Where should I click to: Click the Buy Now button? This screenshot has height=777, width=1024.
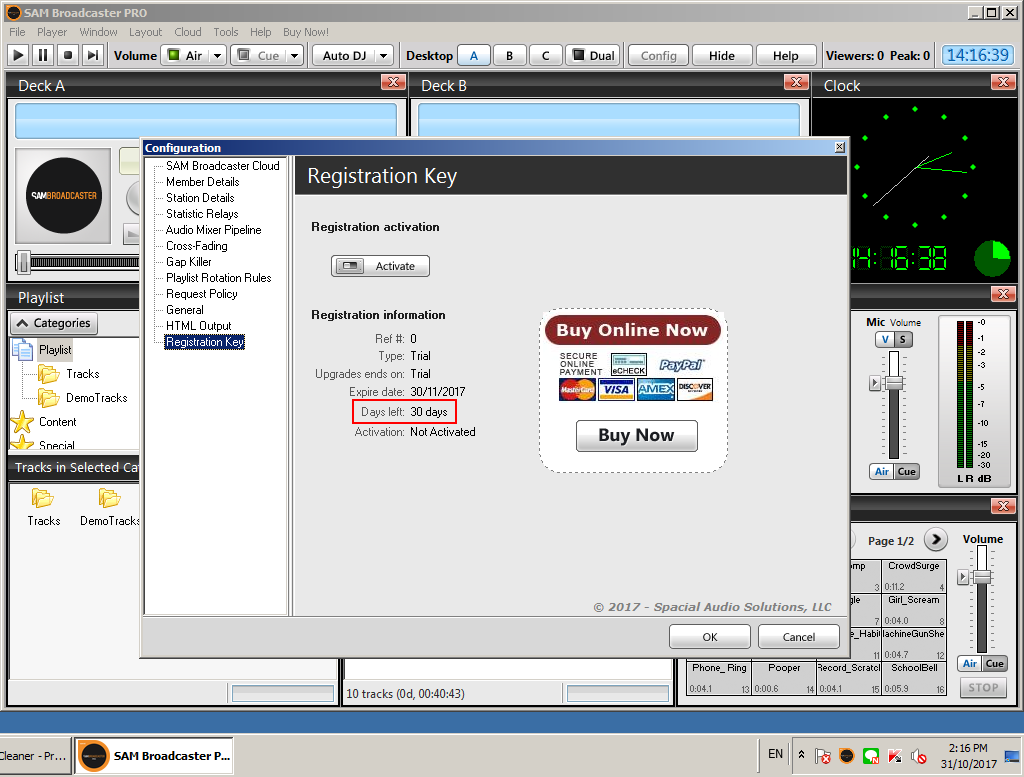click(x=636, y=435)
